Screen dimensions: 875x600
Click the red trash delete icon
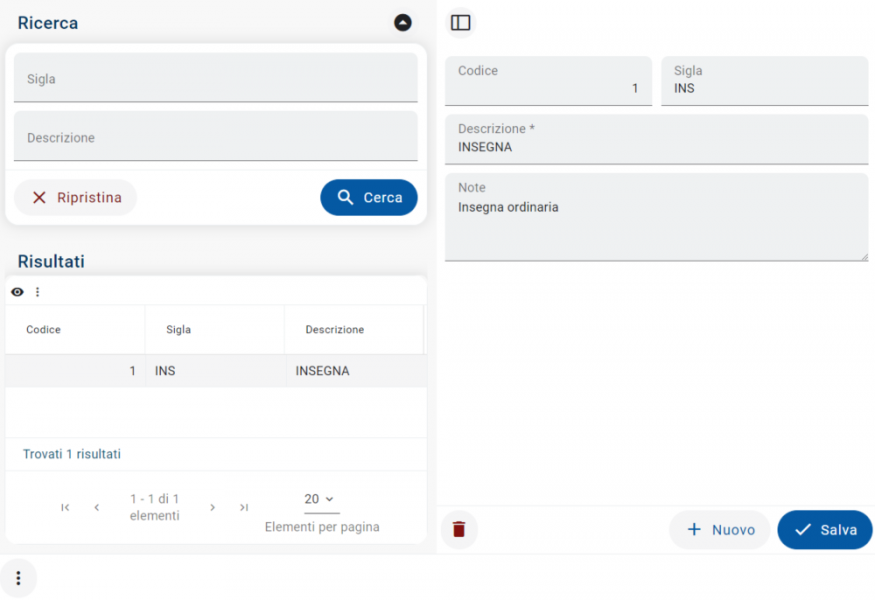[459, 530]
